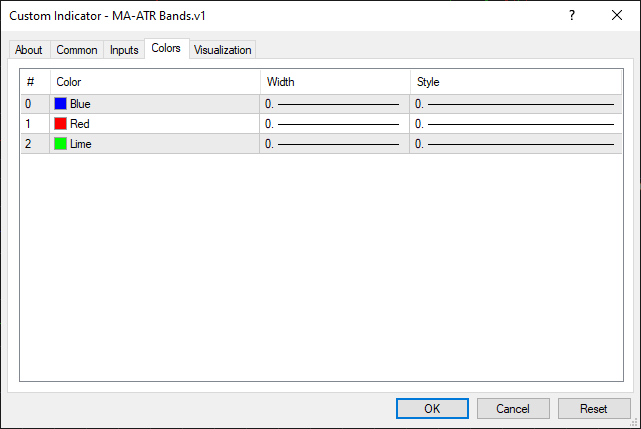The width and height of the screenshot is (641, 429).
Task: Select the Colors tab
Action: [166, 48]
